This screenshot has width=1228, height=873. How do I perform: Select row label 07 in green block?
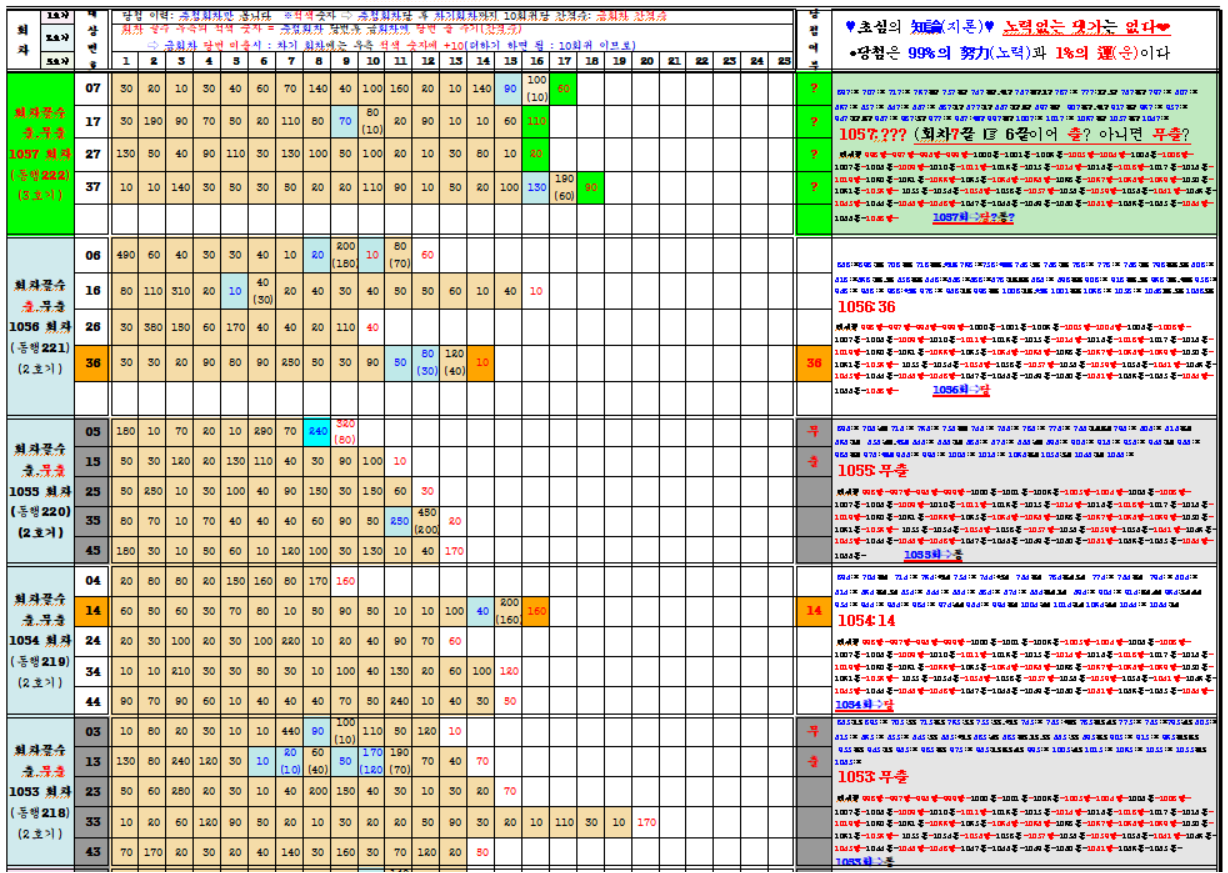[x=92, y=88]
